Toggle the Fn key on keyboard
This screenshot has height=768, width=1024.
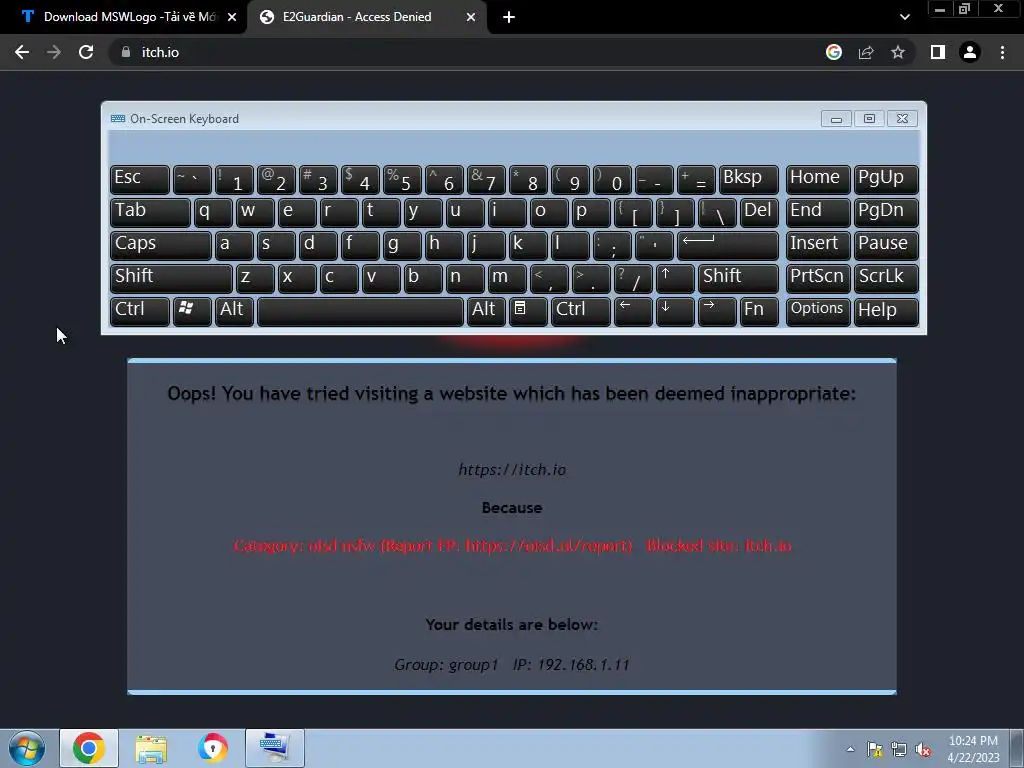click(759, 312)
